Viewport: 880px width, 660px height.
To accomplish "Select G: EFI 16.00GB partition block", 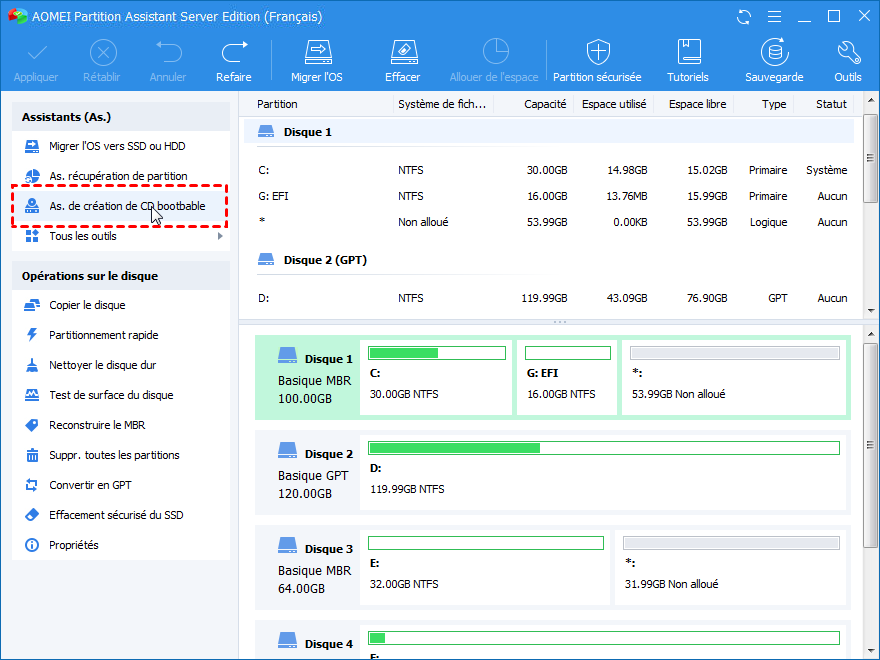I will tap(567, 377).
